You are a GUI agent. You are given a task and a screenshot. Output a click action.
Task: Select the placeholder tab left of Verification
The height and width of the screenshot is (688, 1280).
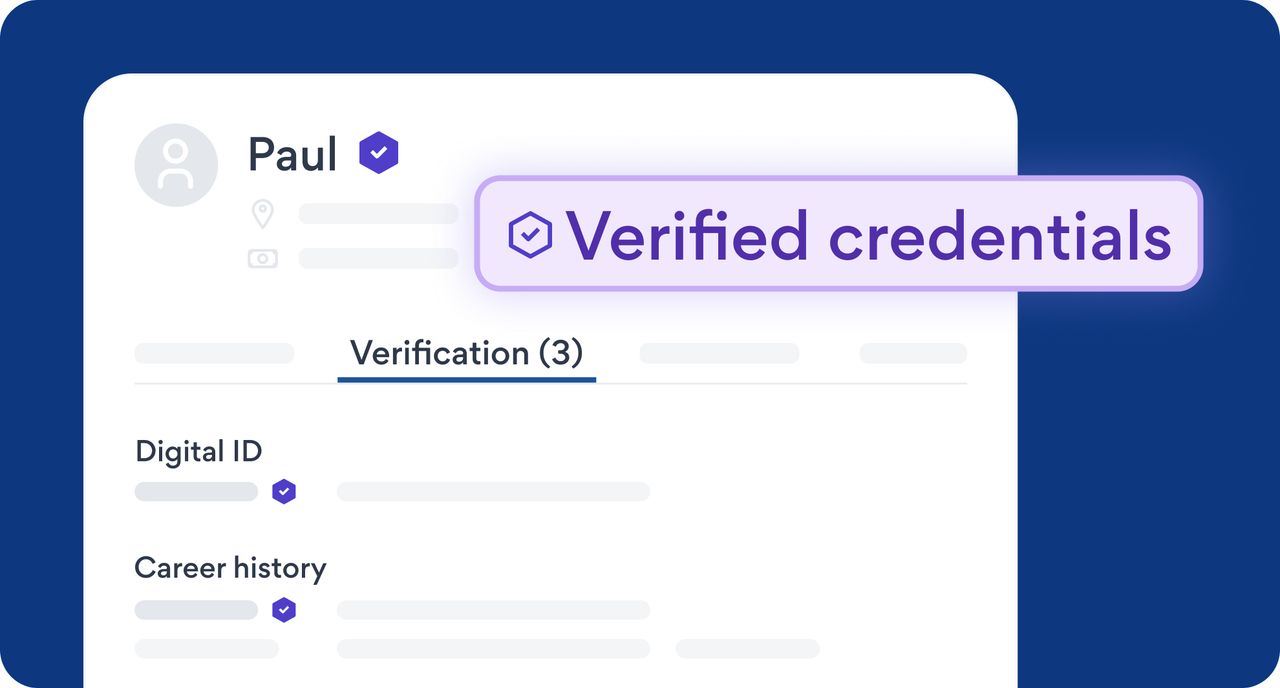tap(214, 354)
